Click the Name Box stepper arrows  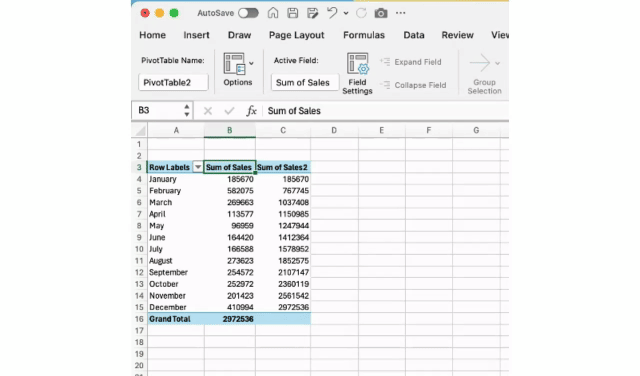(x=187, y=111)
